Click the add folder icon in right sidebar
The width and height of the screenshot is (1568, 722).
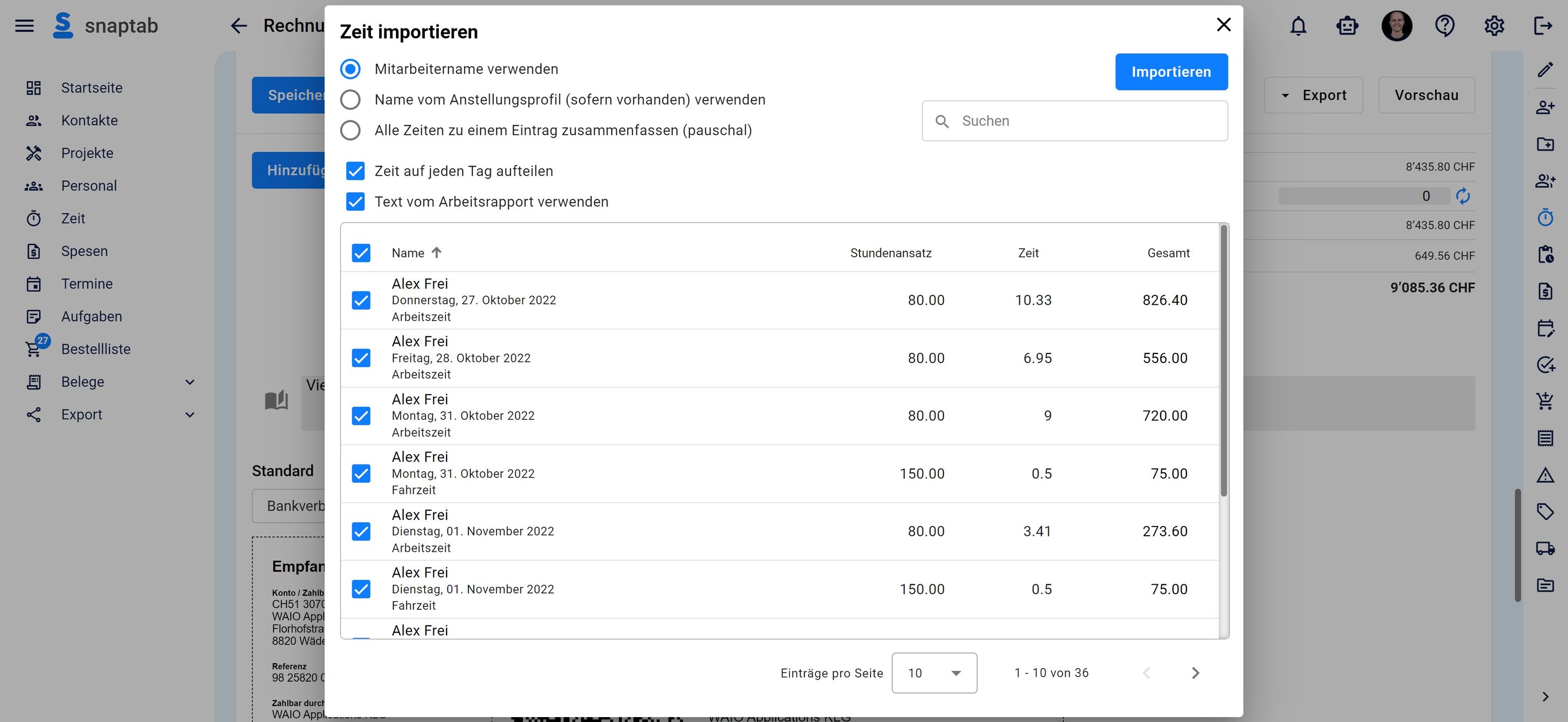[x=1545, y=144]
